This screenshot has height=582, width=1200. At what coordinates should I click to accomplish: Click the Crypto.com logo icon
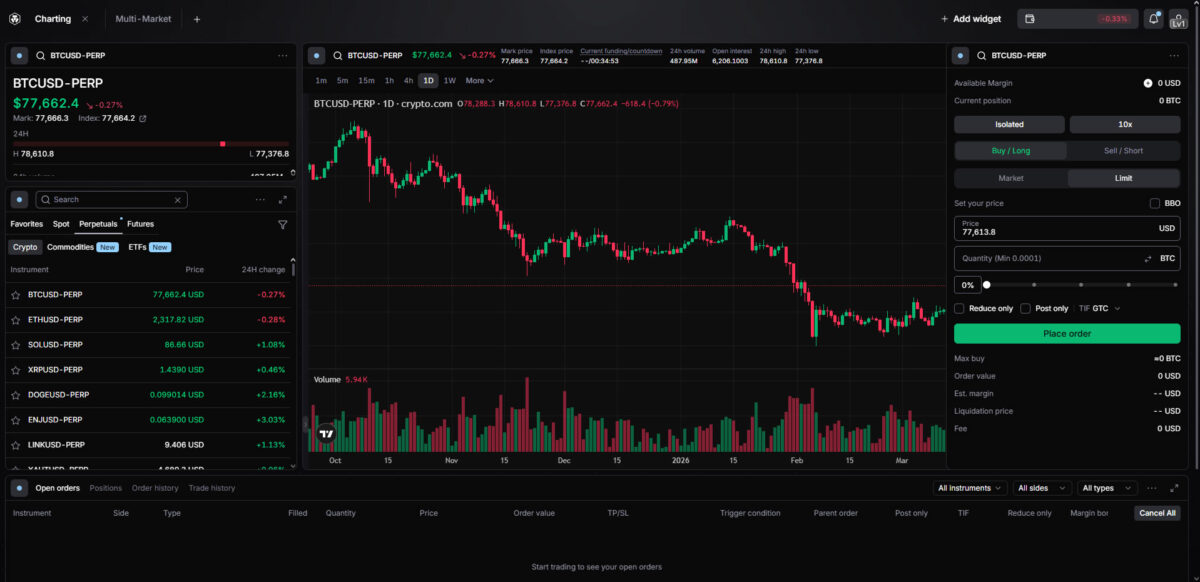click(x=14, y=18)
